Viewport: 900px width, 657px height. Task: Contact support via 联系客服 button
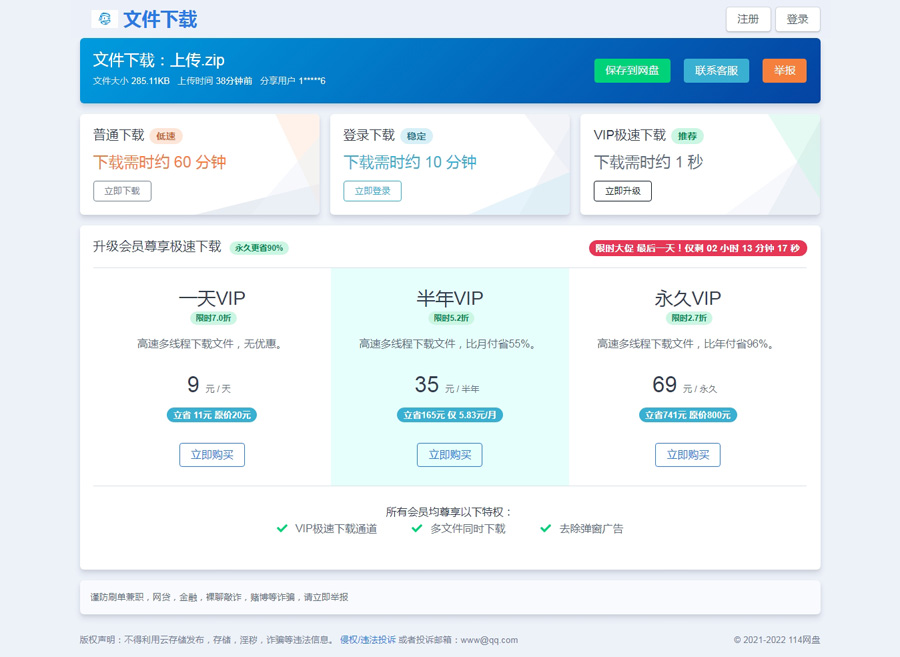[x=716, y=71]
